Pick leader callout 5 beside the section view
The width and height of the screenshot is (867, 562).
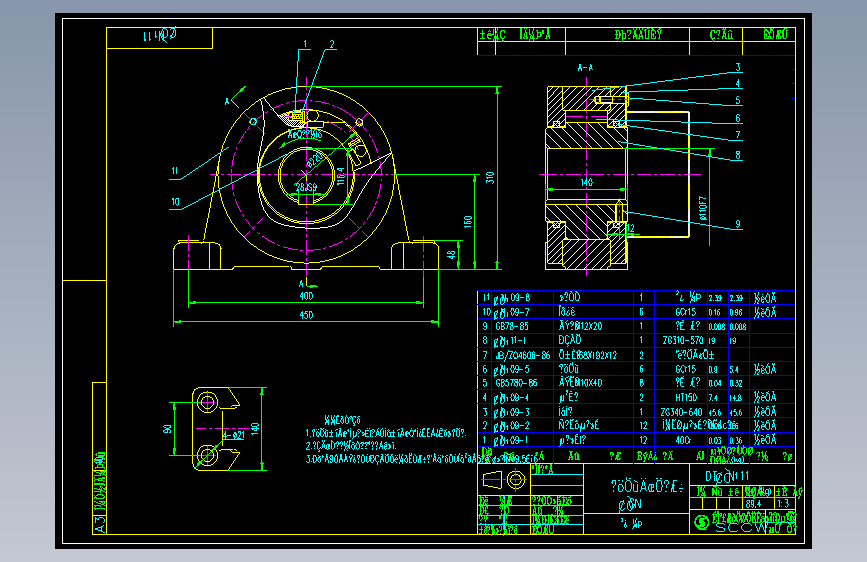pos(738,100)
